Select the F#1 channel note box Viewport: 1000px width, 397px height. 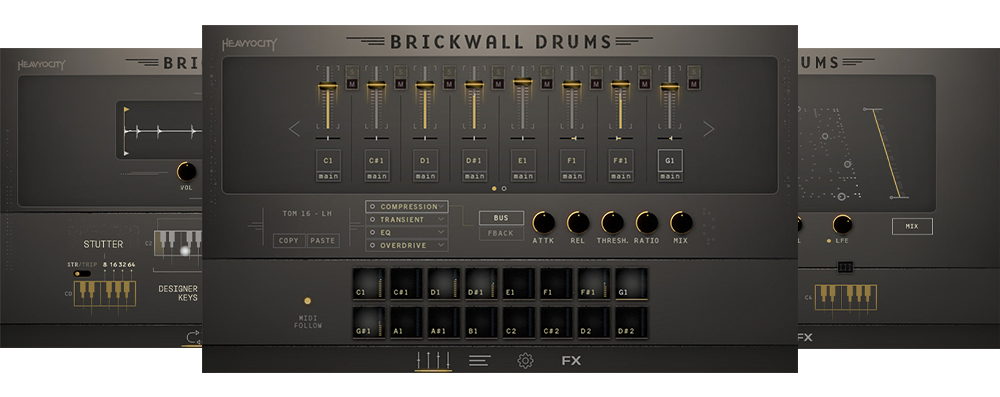tap(621, 160)
